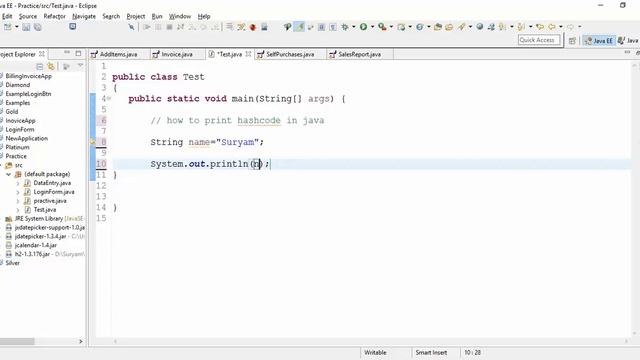
Task: Click the Skip All Breakpoints icon
Action: pyautogui.click(x=131, y=27)
